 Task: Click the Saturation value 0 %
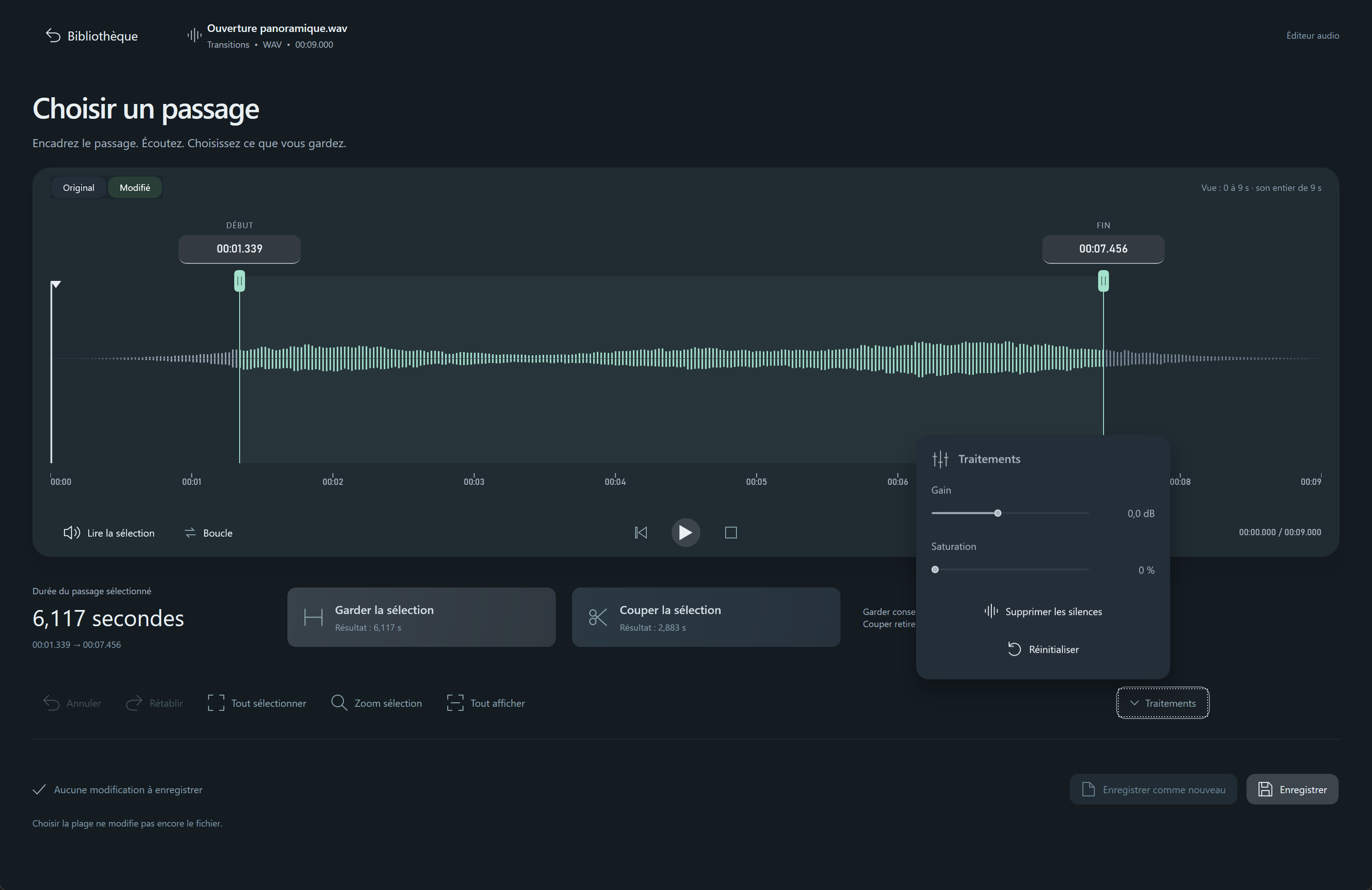coord(1146,570)
